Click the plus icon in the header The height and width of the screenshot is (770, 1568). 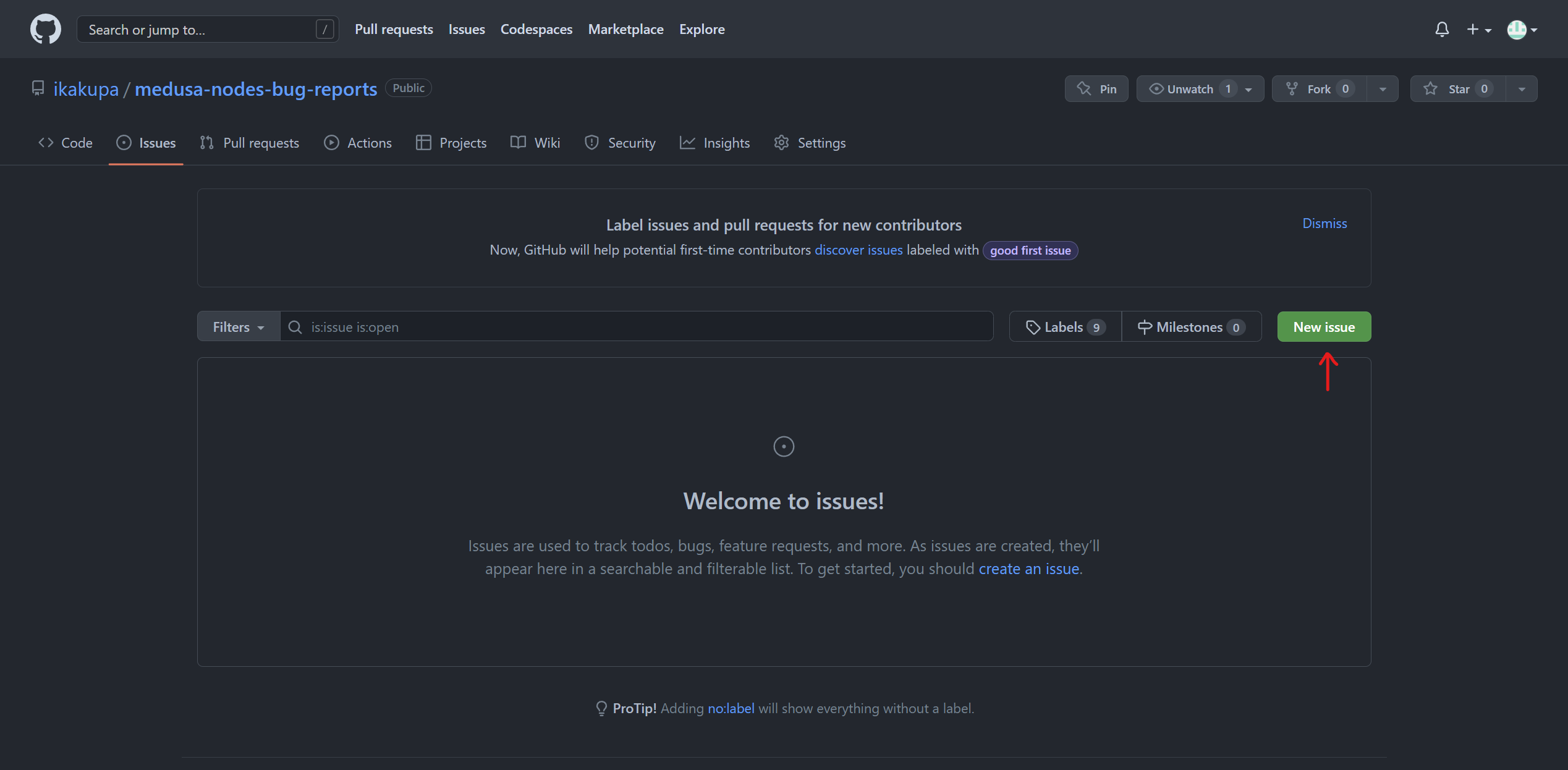tap(1472, 29)
